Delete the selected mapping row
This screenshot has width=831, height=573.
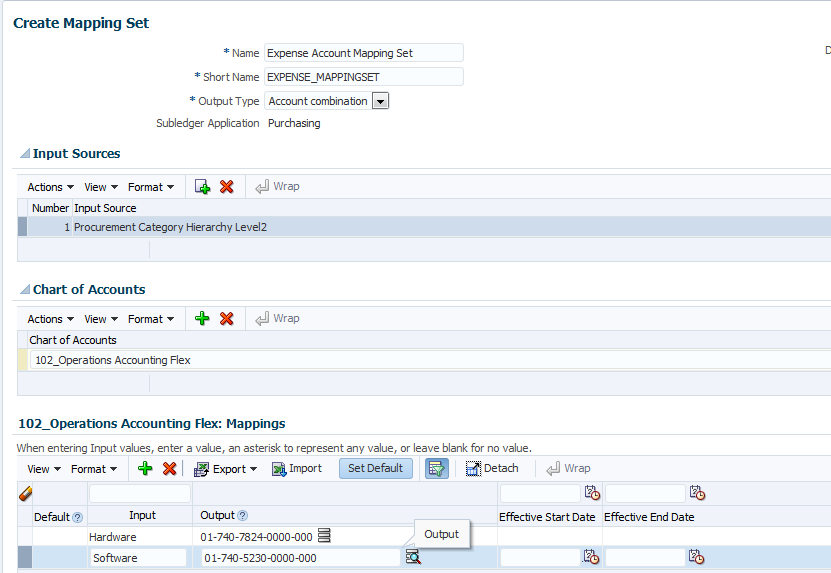[x=170, y=469]
